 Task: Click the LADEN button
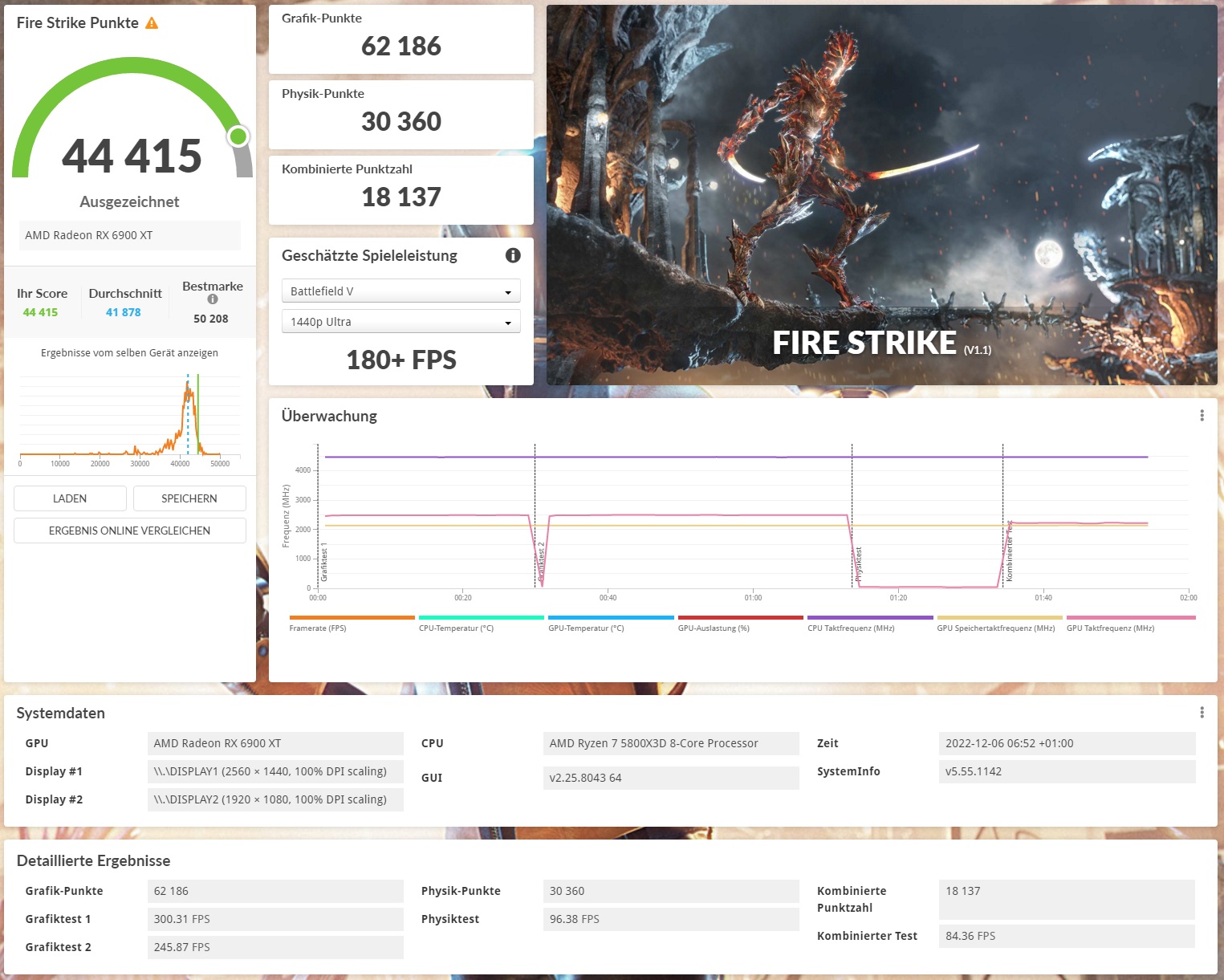point(70,498)
